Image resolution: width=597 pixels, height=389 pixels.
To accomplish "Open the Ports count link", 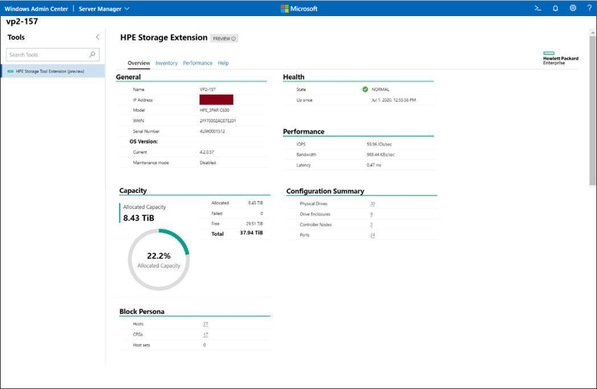I will point(372,235).
